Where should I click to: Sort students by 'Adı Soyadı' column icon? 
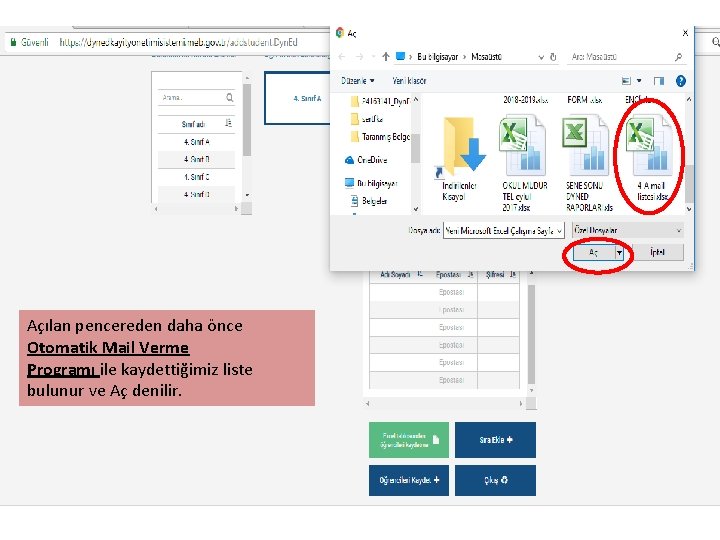[x=420, y=274]
